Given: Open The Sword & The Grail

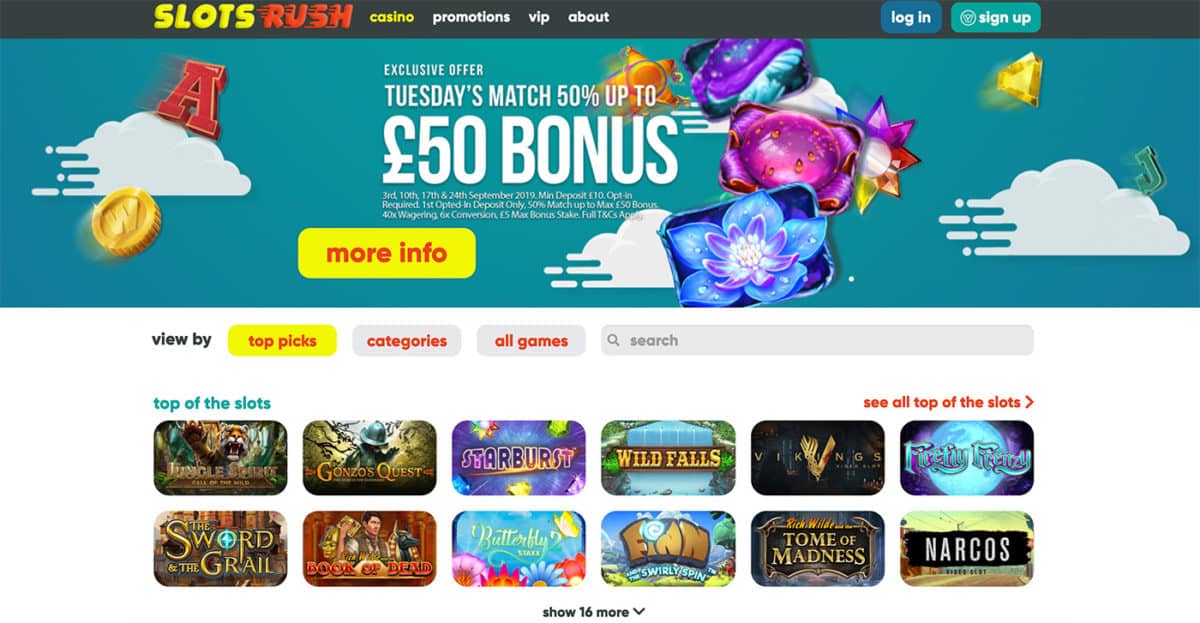Looking at the screenshot, I should point(220,549).
